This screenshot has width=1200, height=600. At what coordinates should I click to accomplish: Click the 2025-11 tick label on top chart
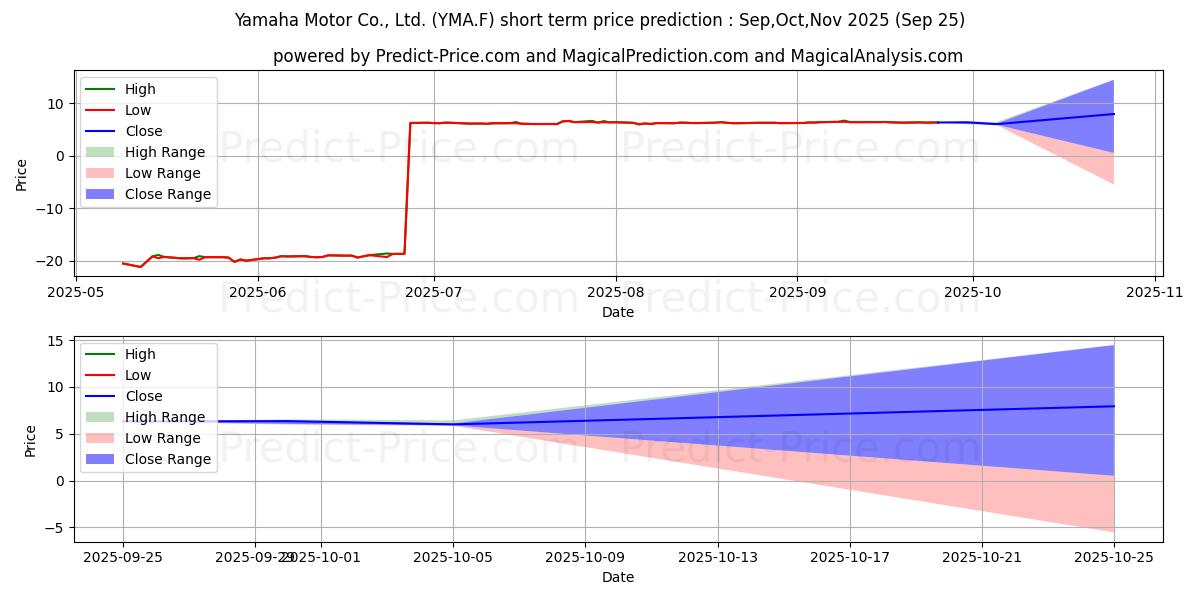point(1155,293)
